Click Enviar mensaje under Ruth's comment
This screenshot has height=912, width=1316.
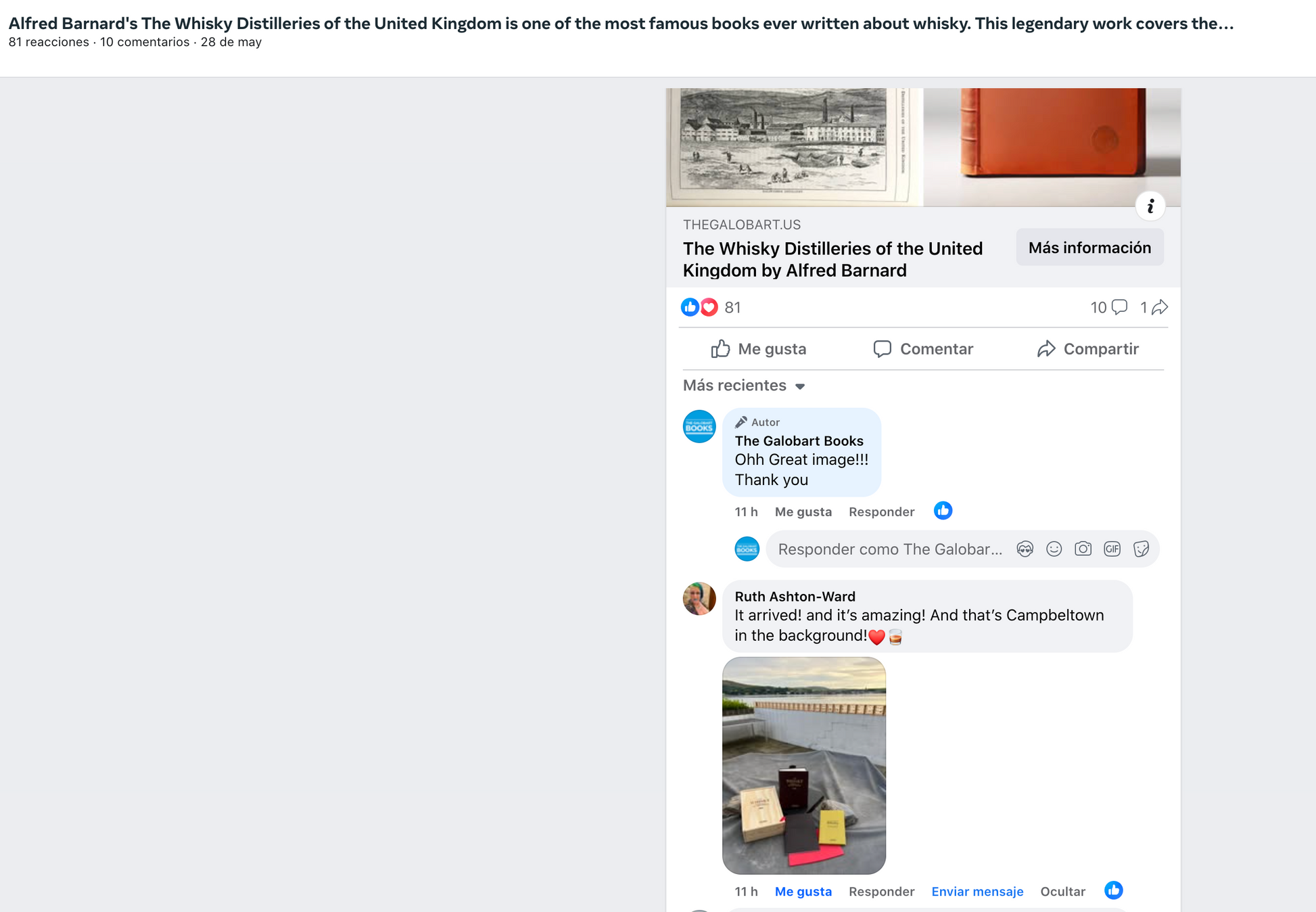(977, 892)
